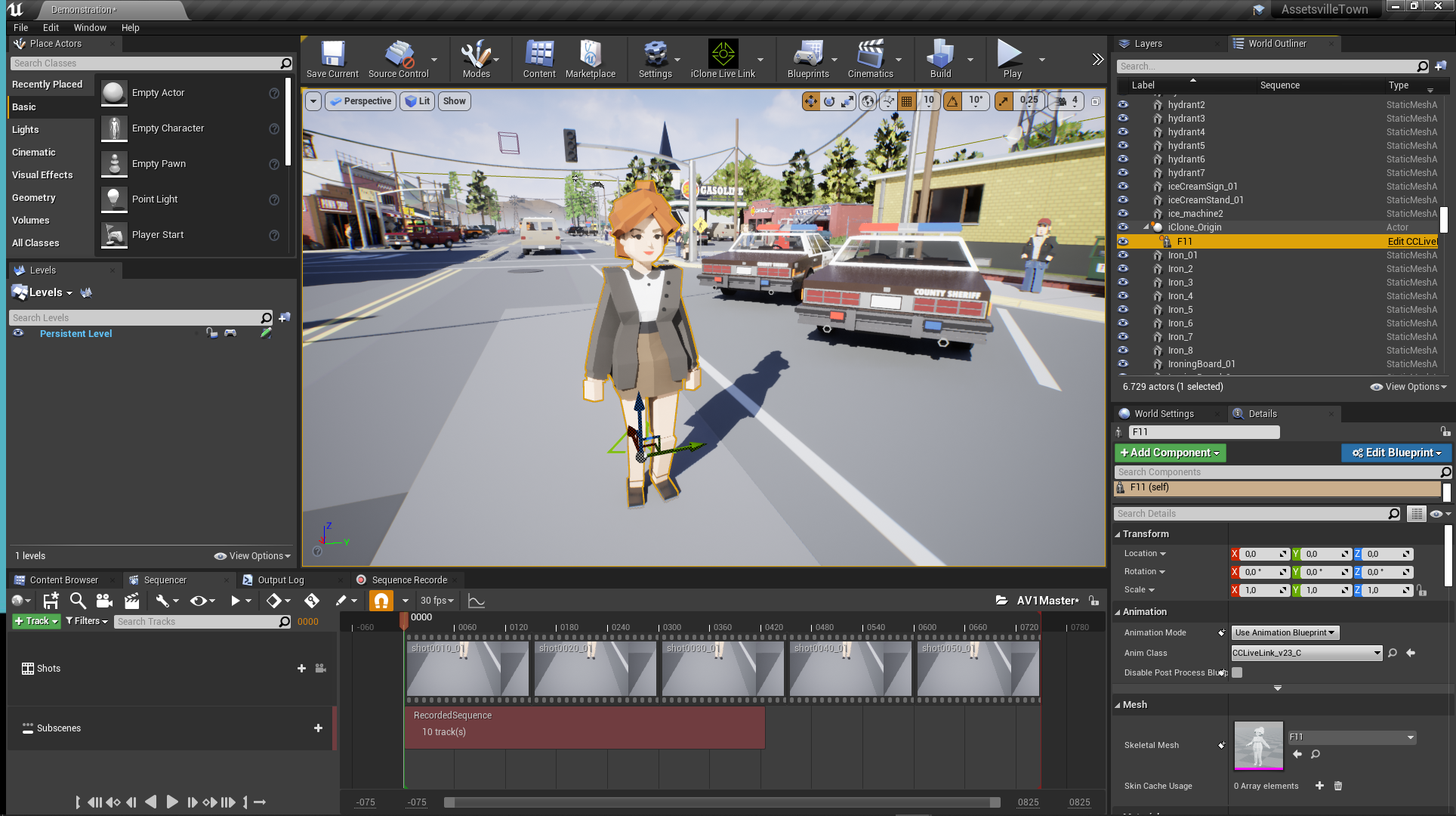The image size is (1456, 816).
Task: Click the F11 skeletal mesh thumbnail
Action: tap(1258, 746)
